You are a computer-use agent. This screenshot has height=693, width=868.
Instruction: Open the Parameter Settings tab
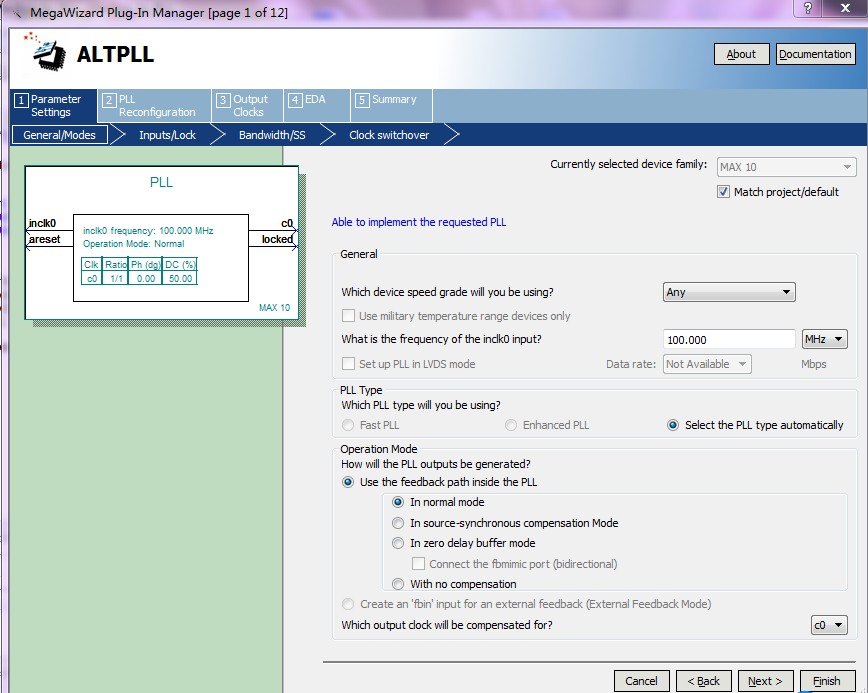tap(54, 105)
